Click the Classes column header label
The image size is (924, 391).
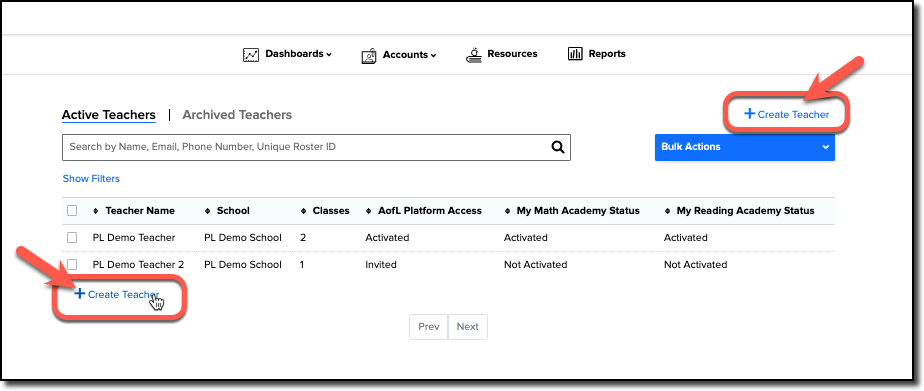click(331, 211)
